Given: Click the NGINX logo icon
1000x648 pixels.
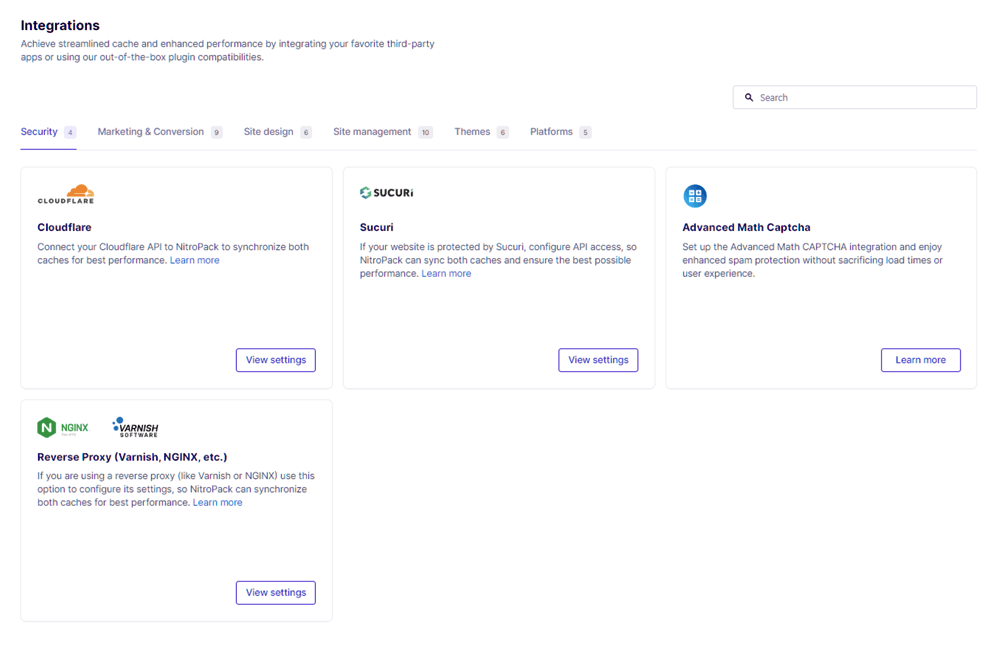Looking at the screenshot, I should [x=64, y=426].
